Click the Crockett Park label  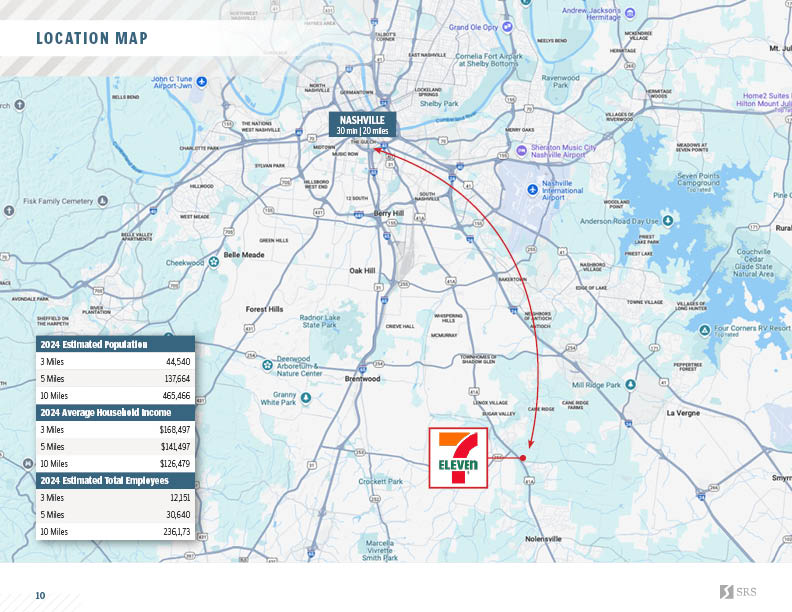click(x=380, y=482)
